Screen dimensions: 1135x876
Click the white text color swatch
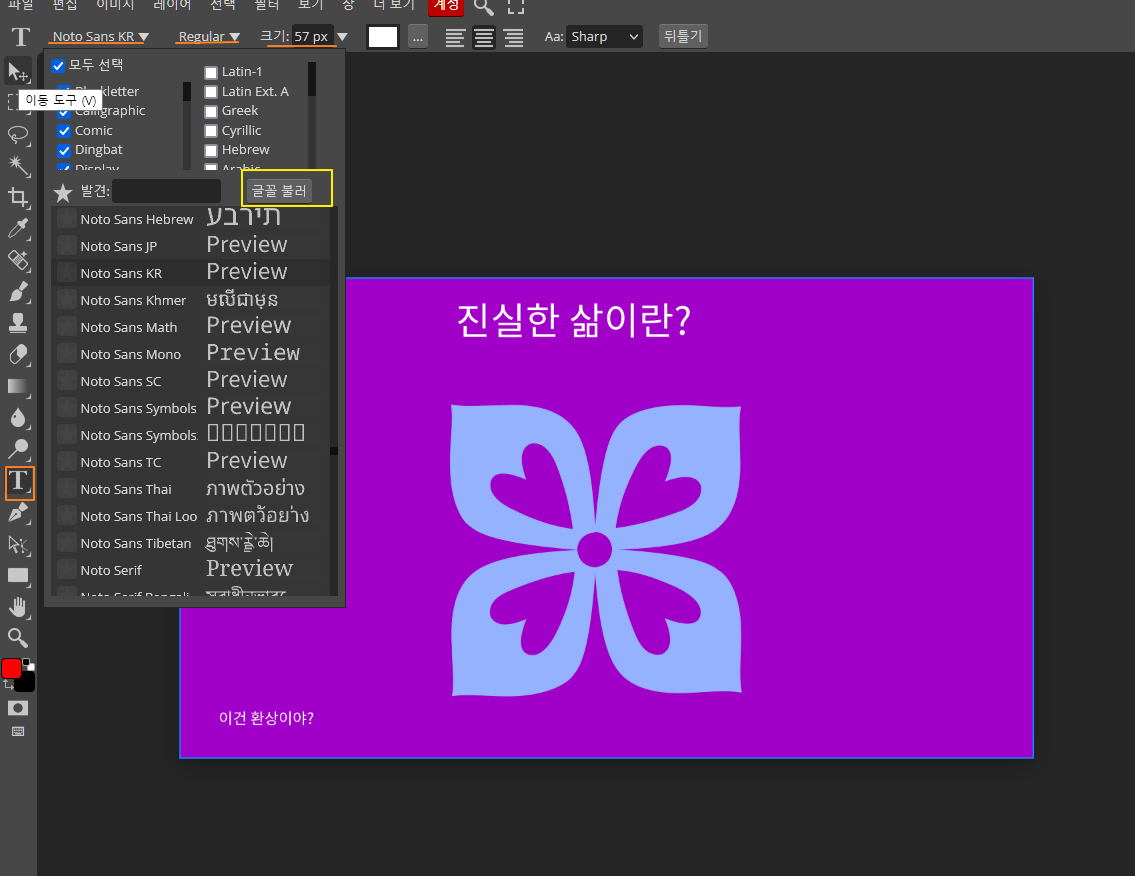click(384, 36)
